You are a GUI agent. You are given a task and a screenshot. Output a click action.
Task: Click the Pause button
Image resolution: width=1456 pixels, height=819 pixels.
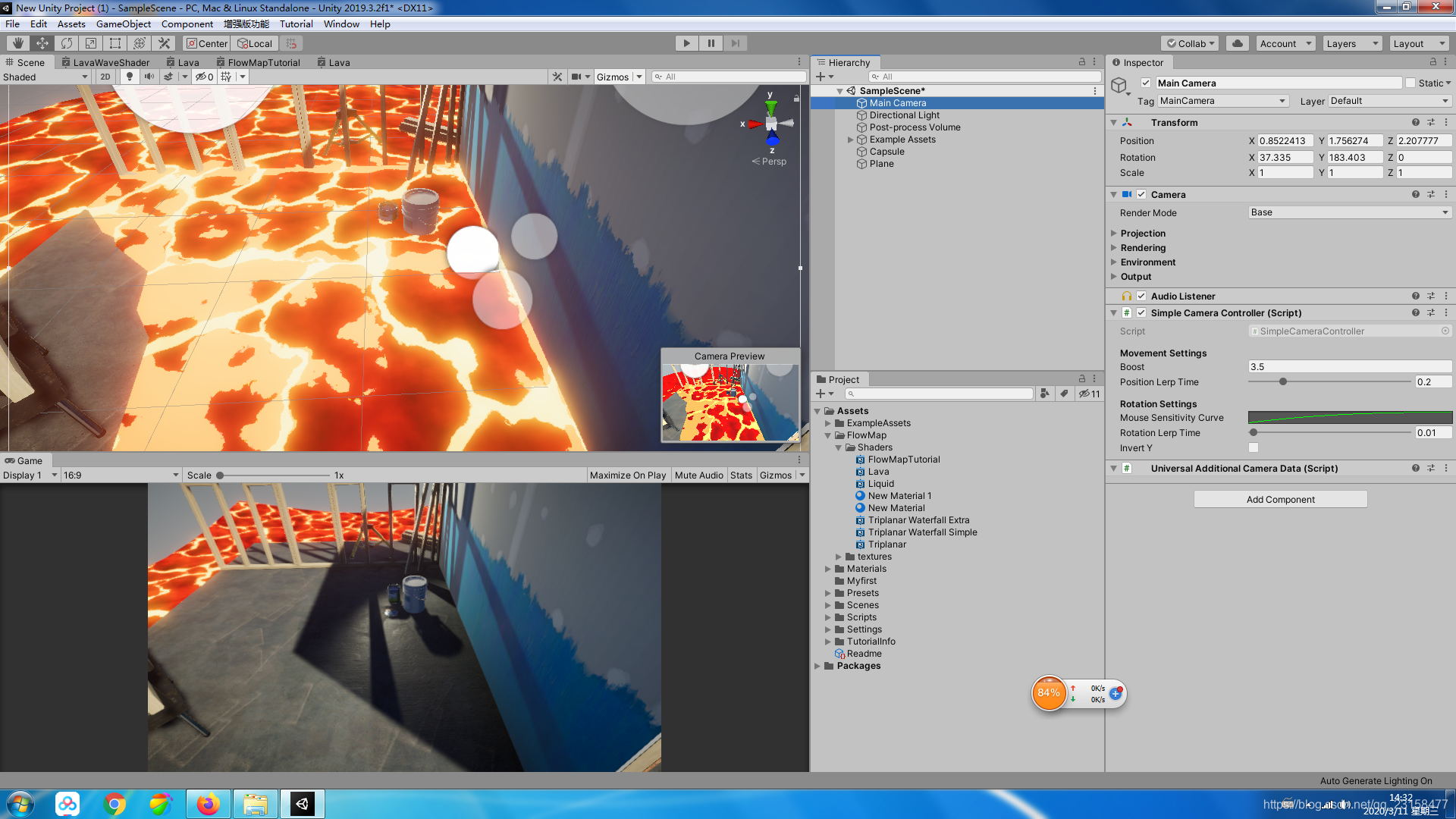coord(711,43)
